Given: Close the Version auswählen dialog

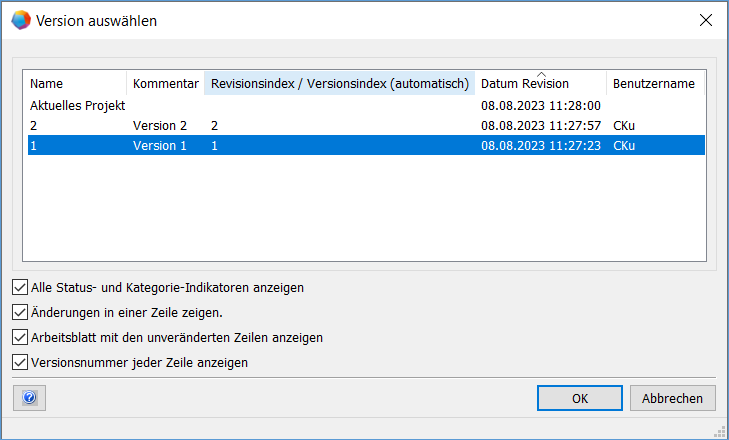Looking at the screenshot, I should (705, 20).
